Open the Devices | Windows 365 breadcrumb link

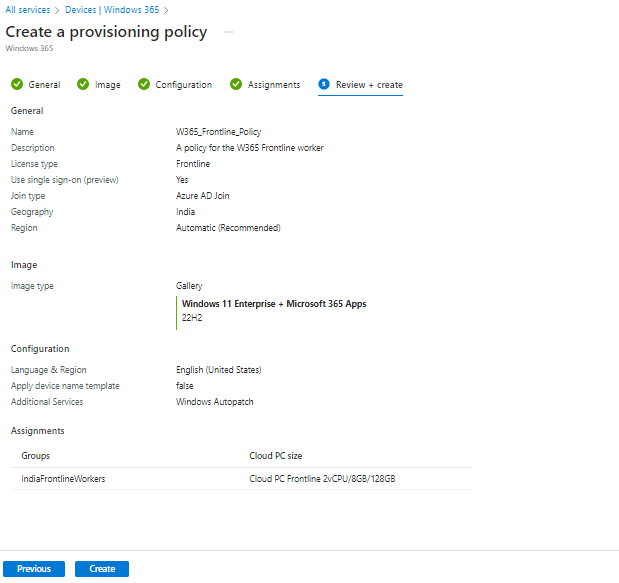pyautogui.click(x=112, y=10)
